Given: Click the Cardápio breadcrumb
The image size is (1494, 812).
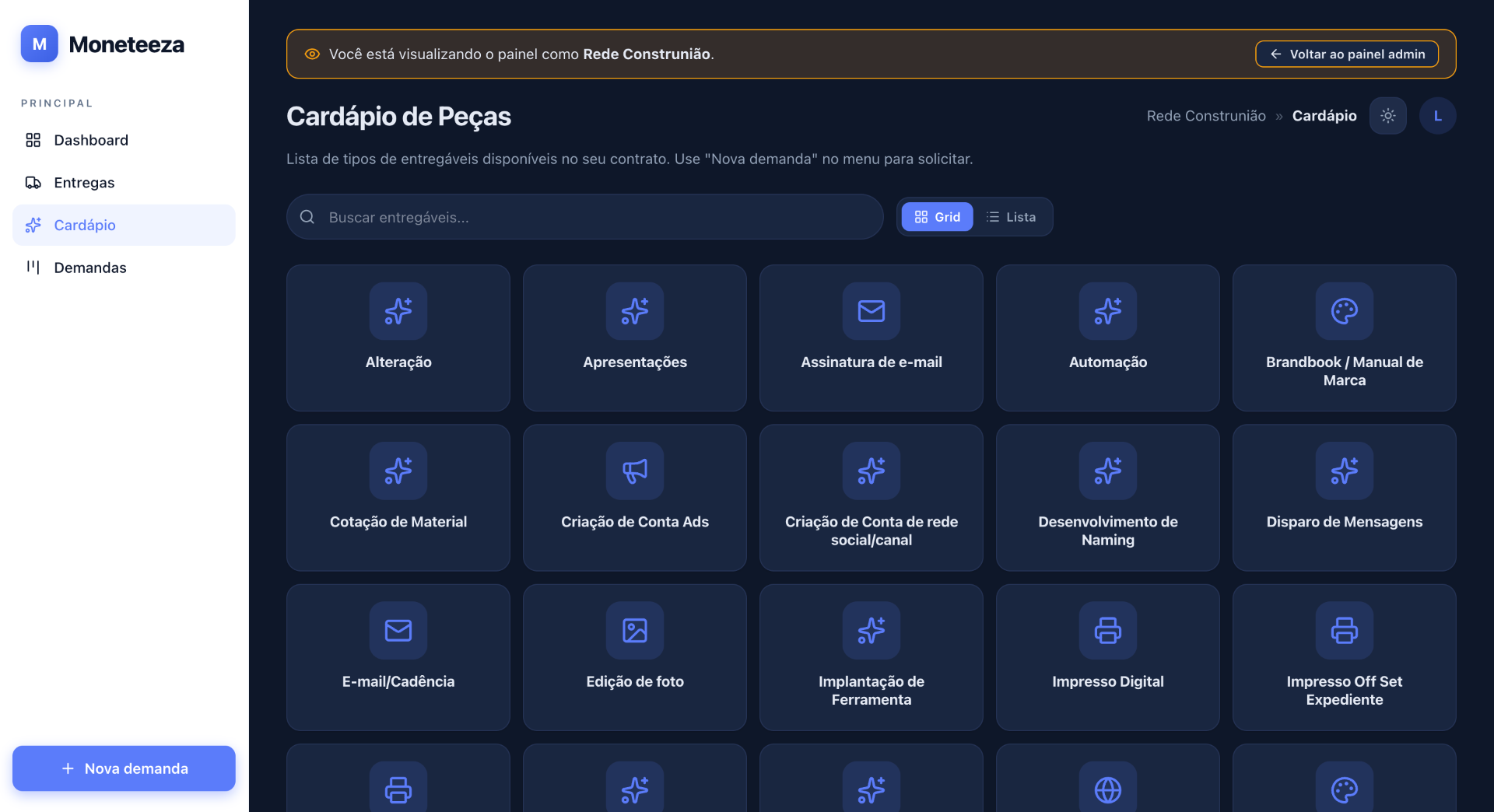Looking at the screenshot, I should (1324, 116).
